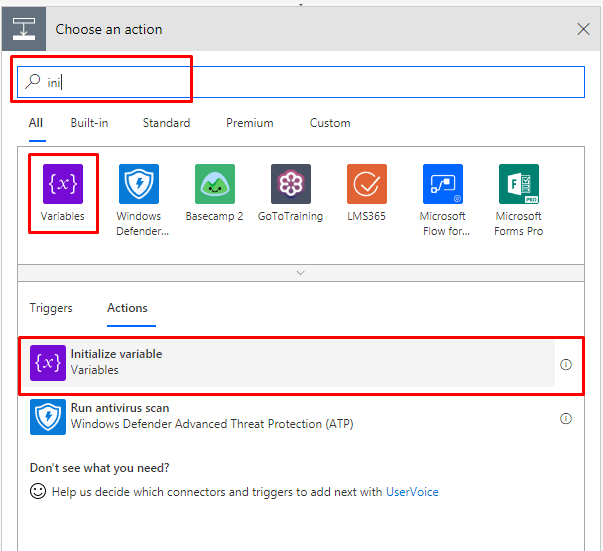Choose the Basecamp 2 connector
The height and width of the screenshot is (551, 603).
tap(215, 184)
